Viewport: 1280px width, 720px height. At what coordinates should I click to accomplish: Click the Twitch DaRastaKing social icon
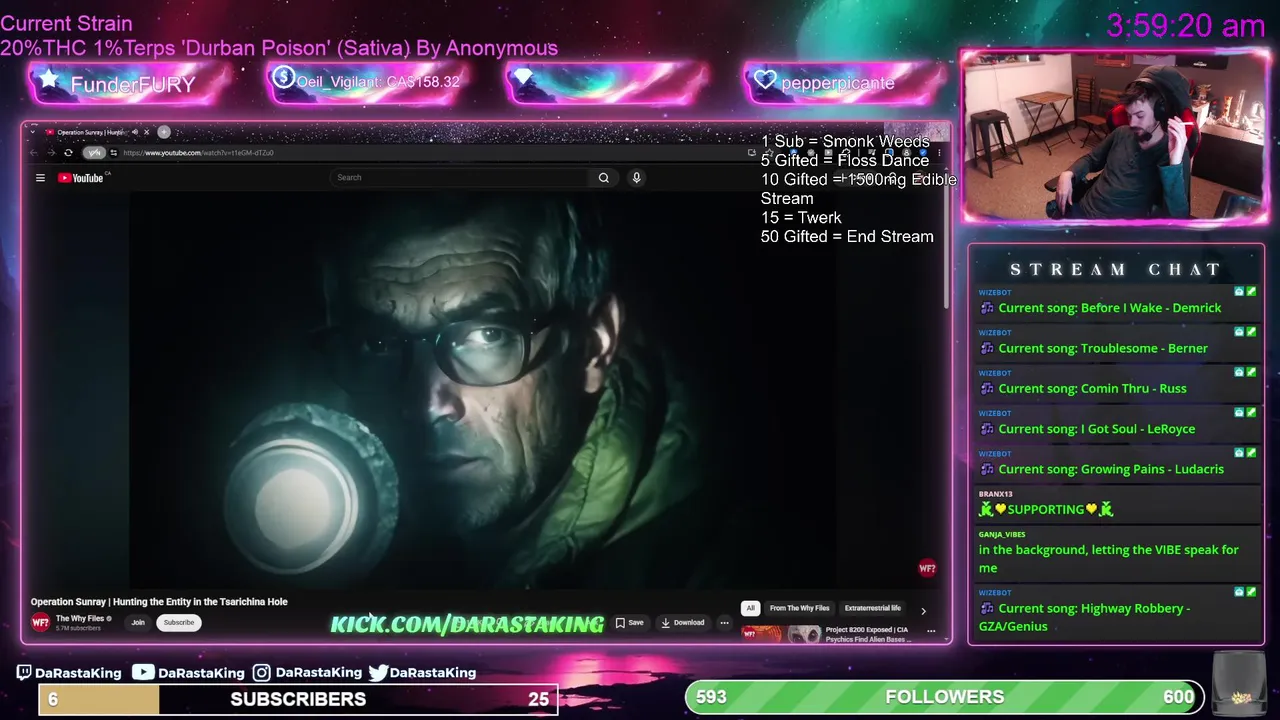coord(24,672)
